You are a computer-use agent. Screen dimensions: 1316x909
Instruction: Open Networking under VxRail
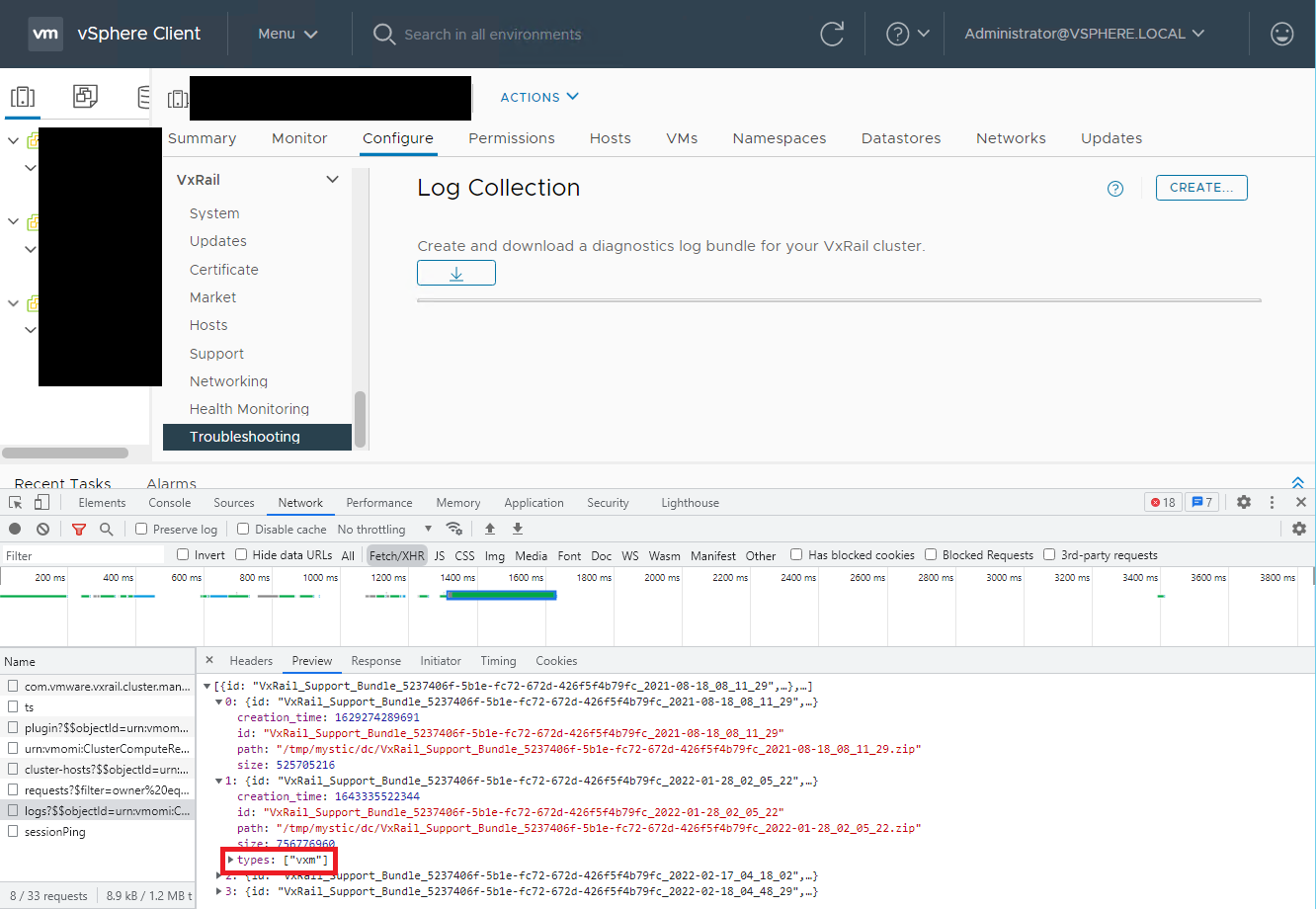[228, 381]
